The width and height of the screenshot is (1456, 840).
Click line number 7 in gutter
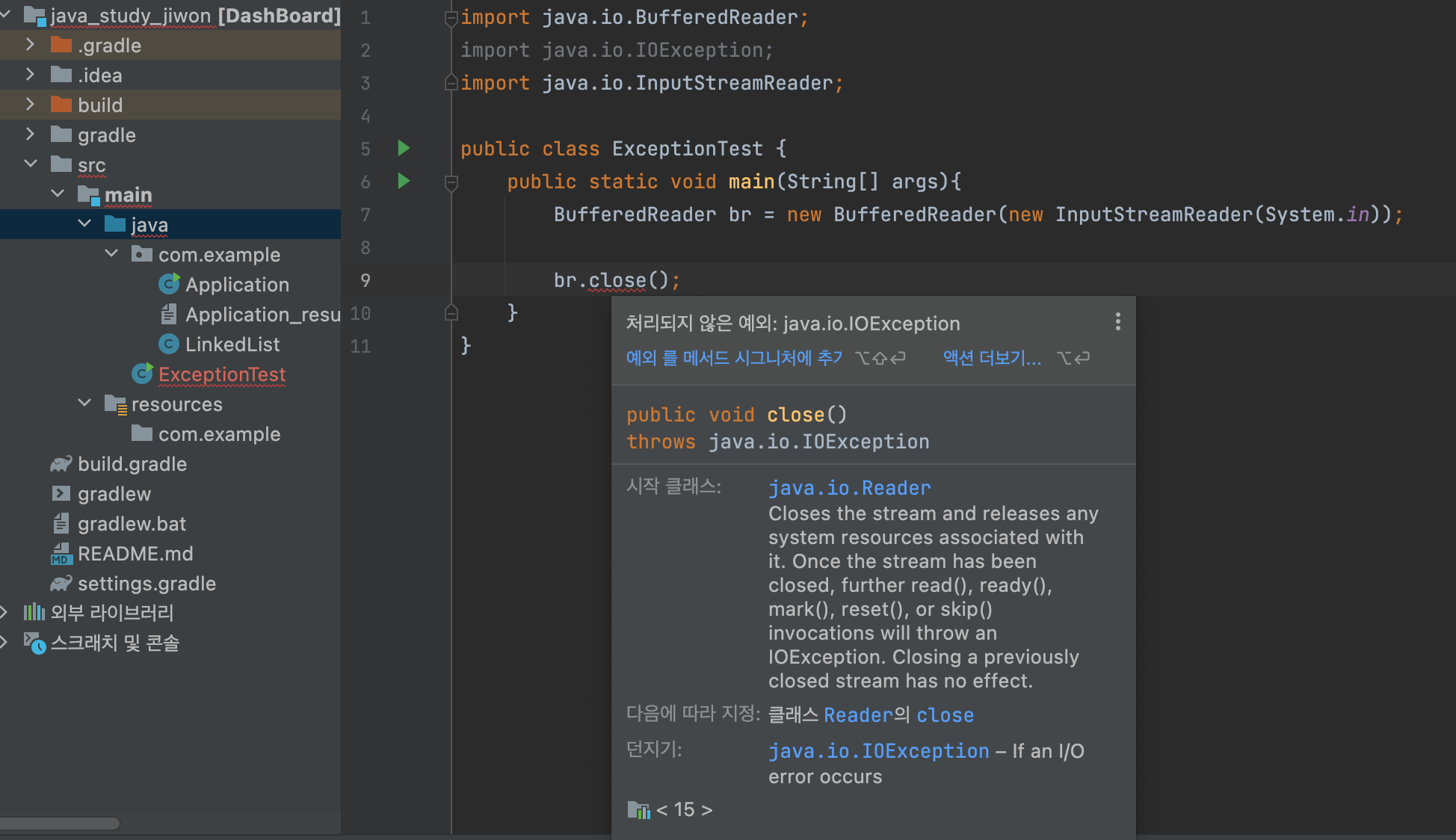365,215
